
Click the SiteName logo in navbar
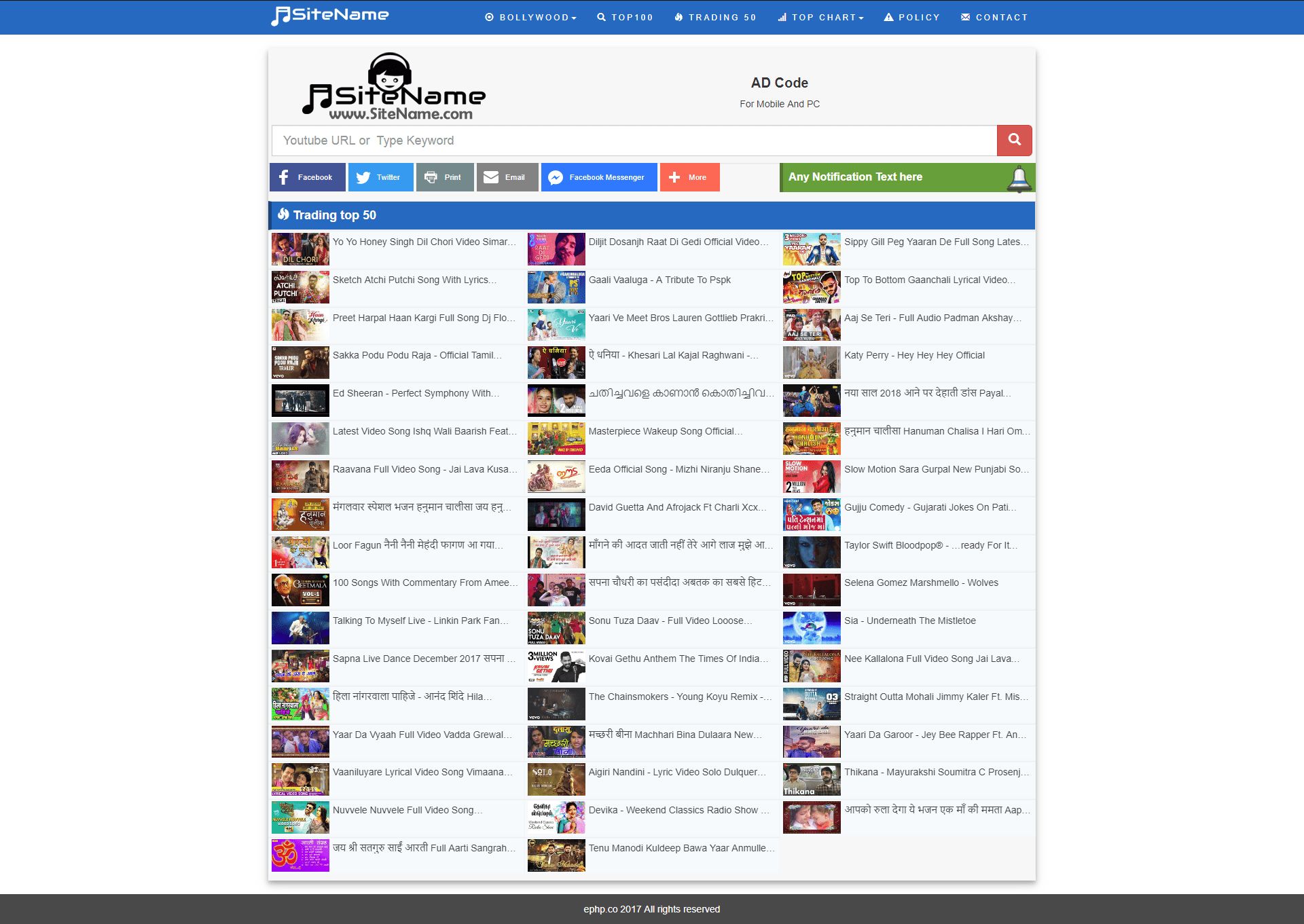tap(330, 15)
